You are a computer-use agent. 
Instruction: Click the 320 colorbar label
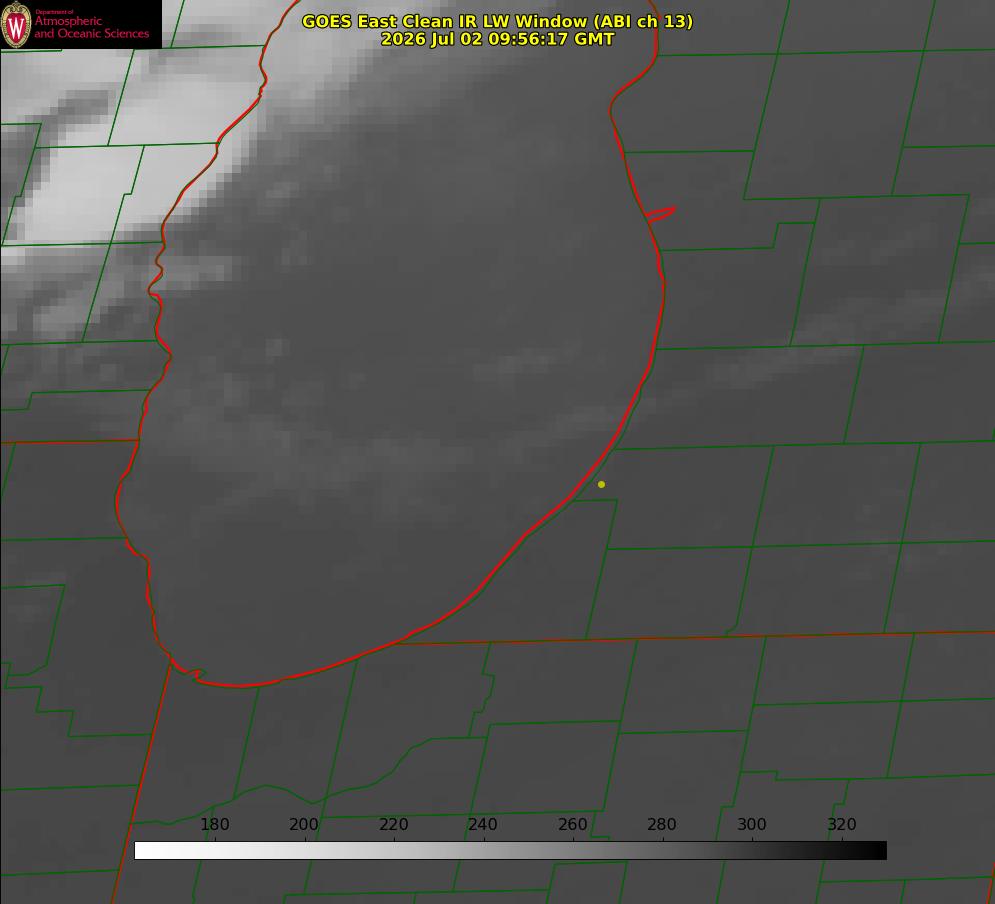(842, 824)
